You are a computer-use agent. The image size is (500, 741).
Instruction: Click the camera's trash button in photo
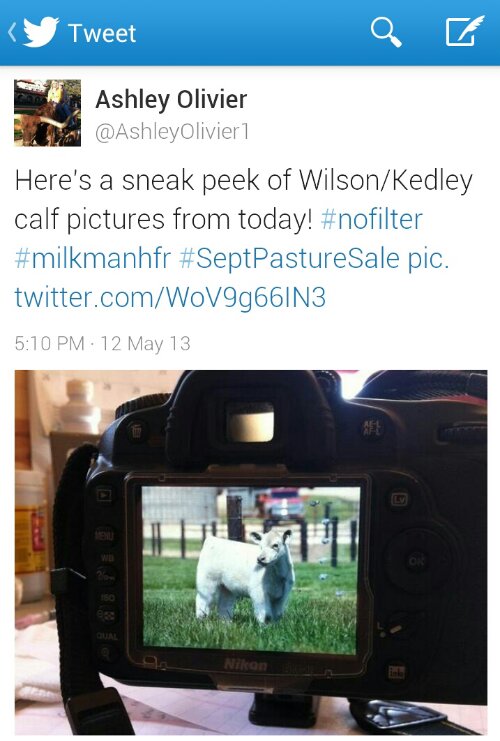coord(137,431)
